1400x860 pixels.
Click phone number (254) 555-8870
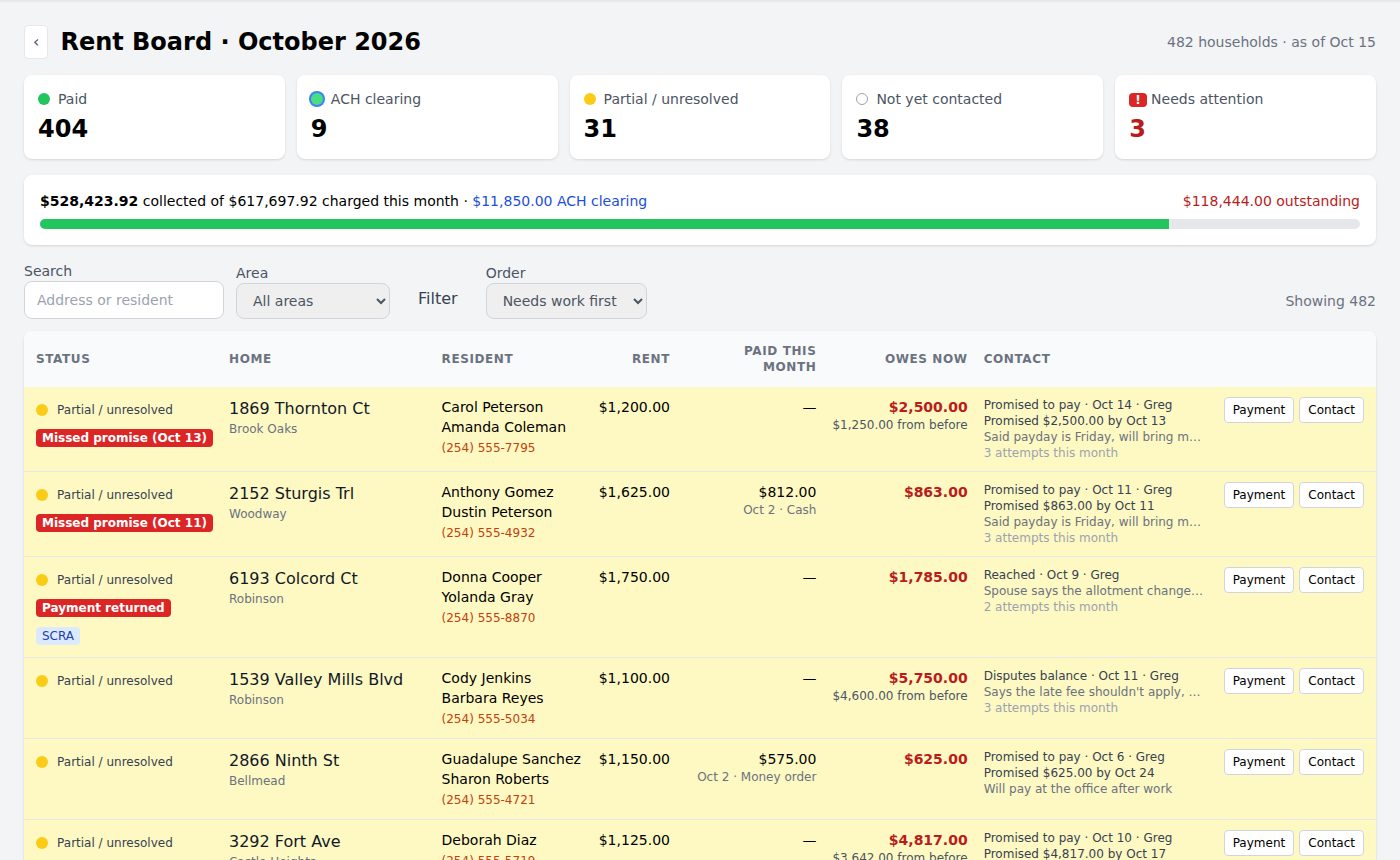488,618
